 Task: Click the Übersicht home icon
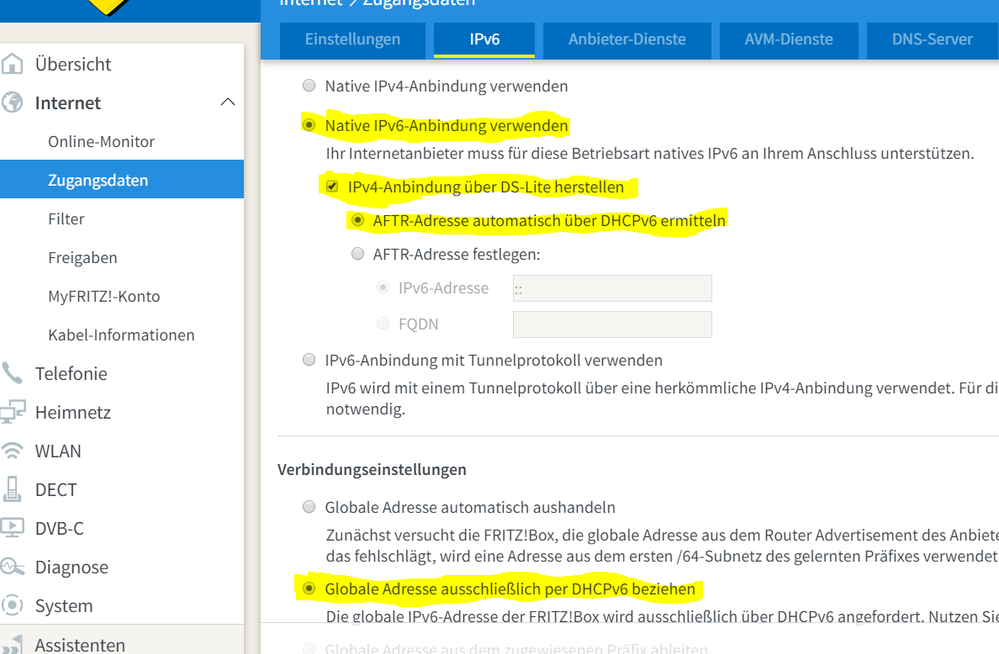11,64
